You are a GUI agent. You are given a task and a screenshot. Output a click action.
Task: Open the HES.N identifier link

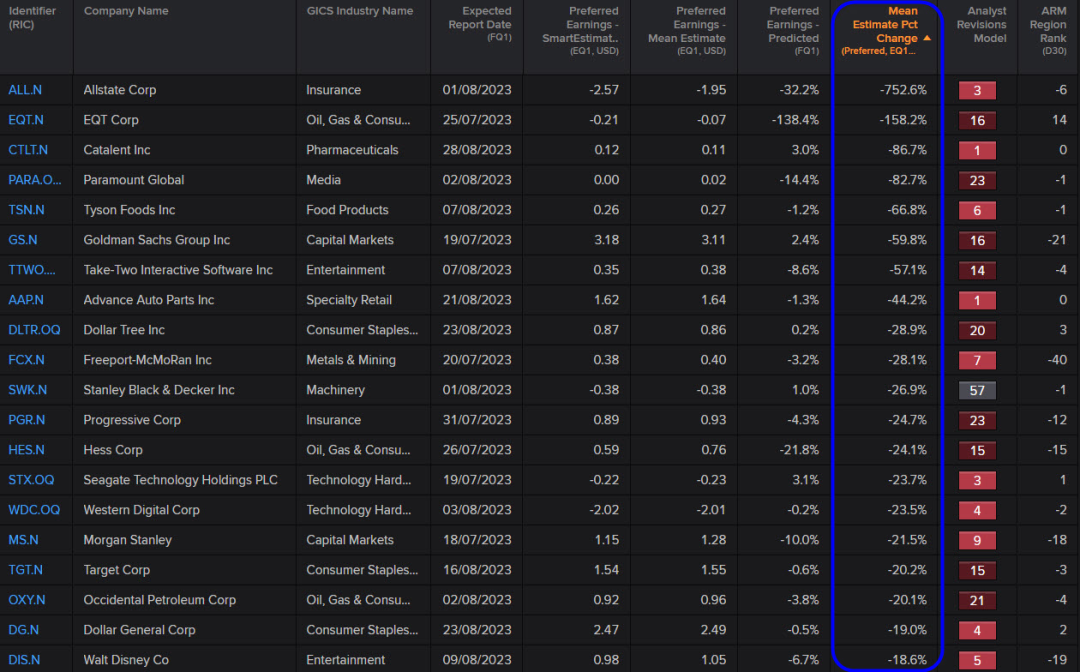point(26,450)
